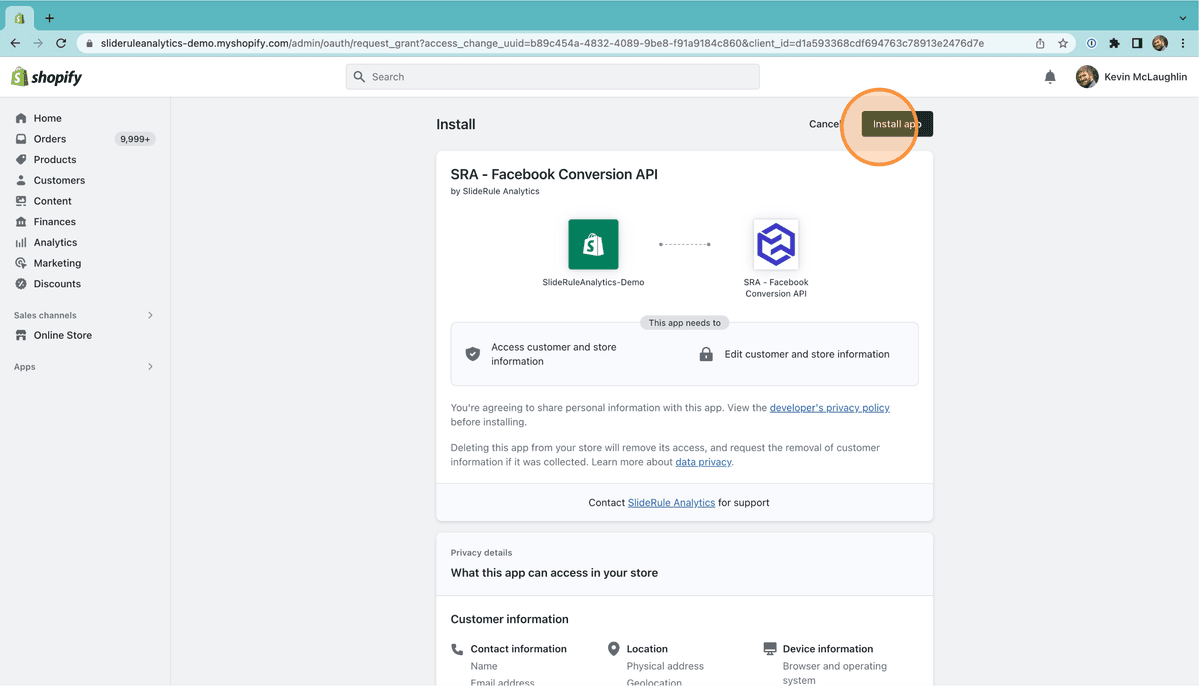Click the lock icon beside Edit customer information
Viewport: 1200px width, 687px height.
click(706, 354)
